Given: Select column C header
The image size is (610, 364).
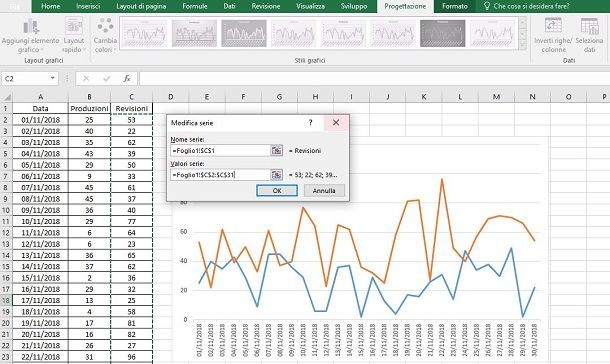Looking at the screenshot, I should pyautogui.click(x=131, y=97).
